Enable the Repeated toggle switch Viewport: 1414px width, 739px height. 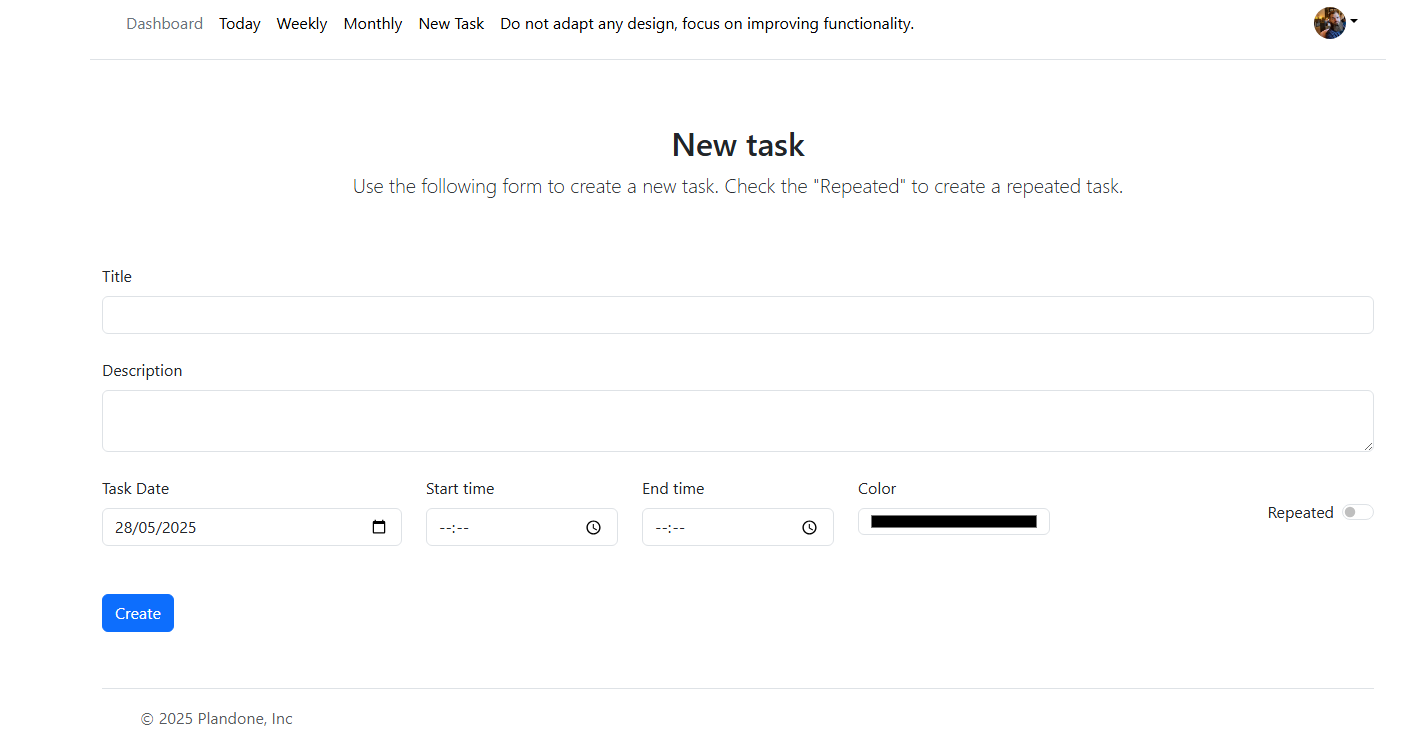coord(1357,512)
